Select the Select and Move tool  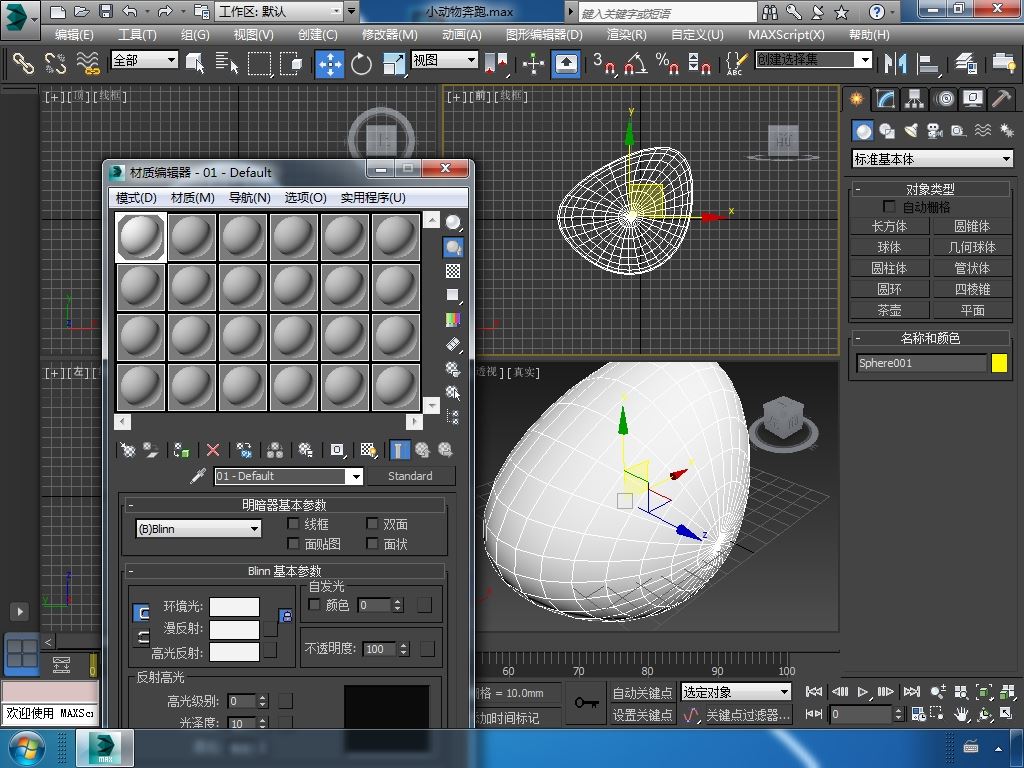(x=329, y=64)
